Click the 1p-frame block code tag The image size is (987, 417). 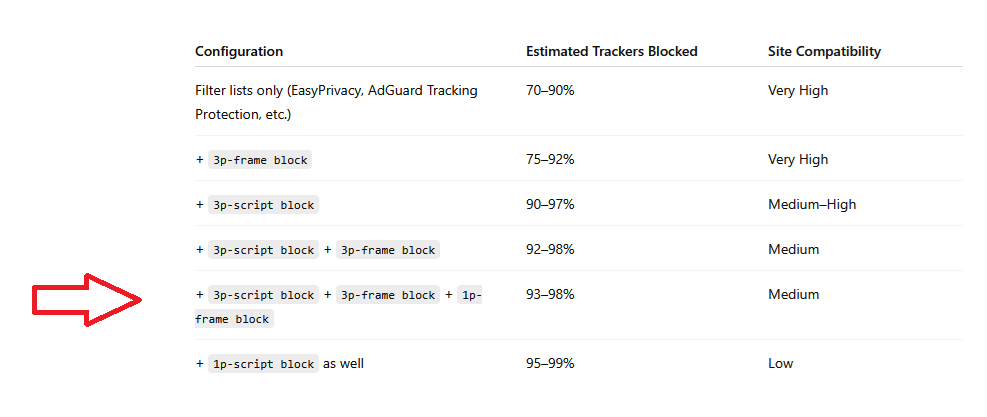pos(234,319)
